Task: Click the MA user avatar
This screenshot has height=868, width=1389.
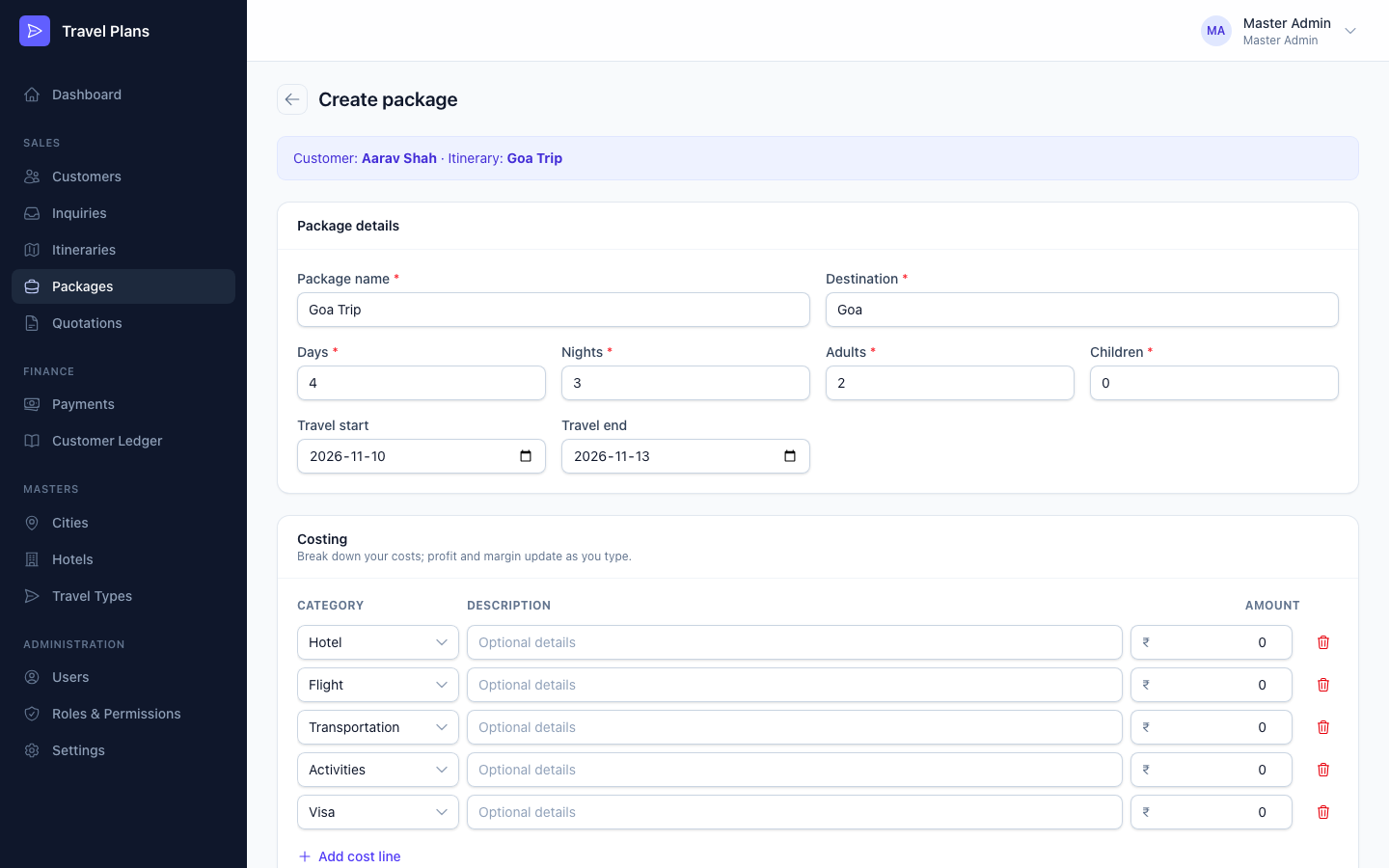Action: point(1216,31)
